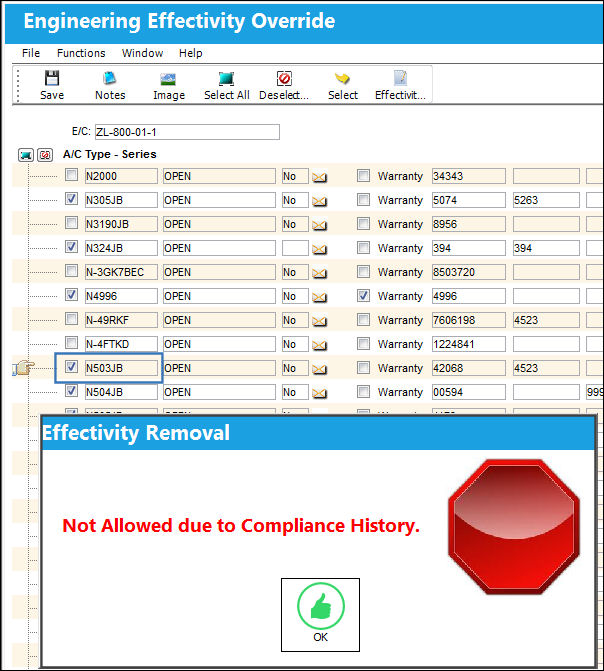Click the 42068 field in N503JB row

pos(468,368)
